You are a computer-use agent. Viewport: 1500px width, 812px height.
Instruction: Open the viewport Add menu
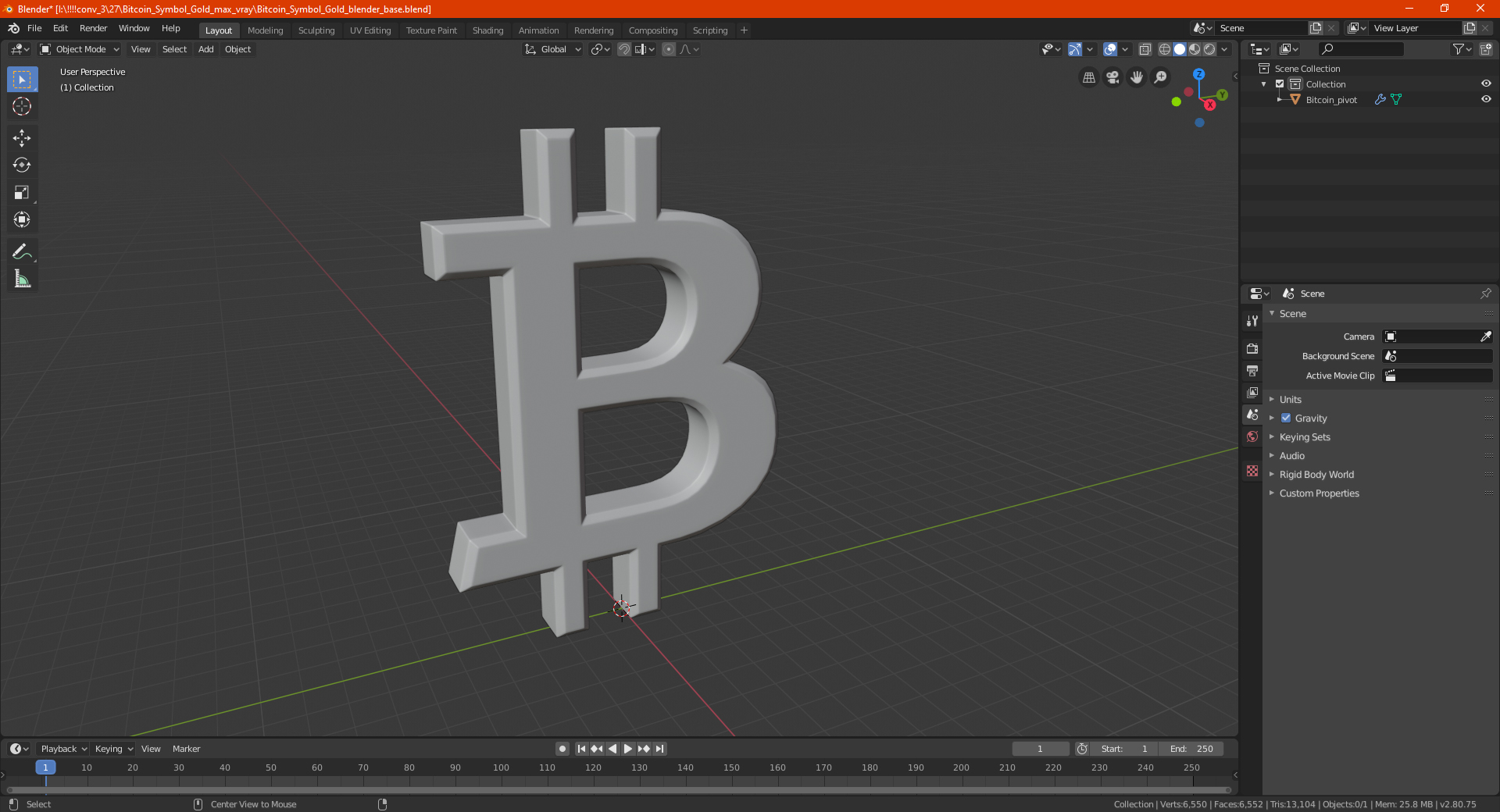pyautogui.click(x=205, y=49)
